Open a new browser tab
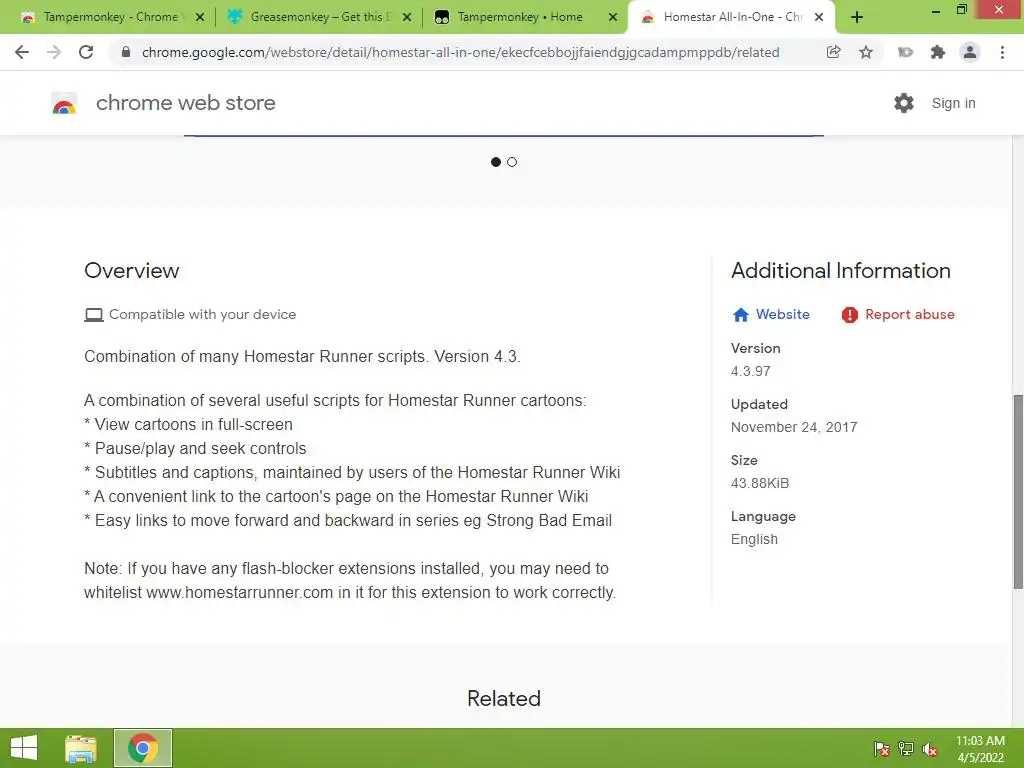Viewport: 1024px width, 768px height. 857,17
